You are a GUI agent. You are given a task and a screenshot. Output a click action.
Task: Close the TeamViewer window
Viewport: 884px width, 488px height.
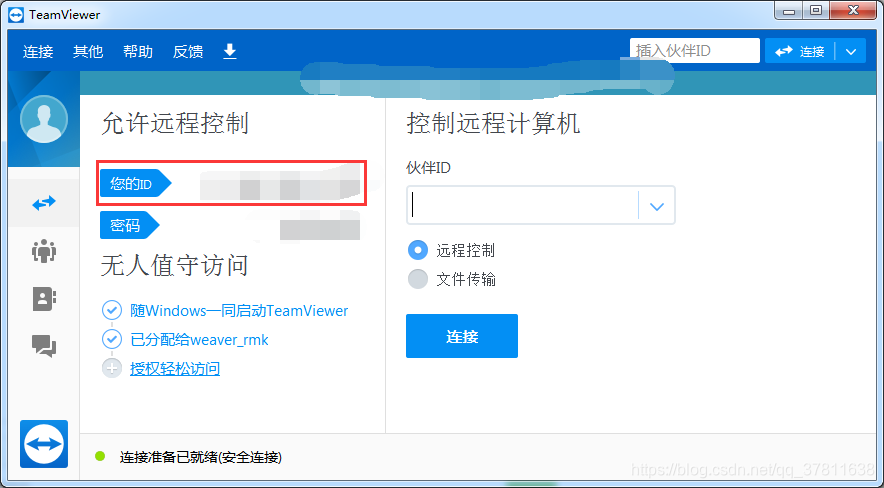pyautogui.click(x=853, y=11)
